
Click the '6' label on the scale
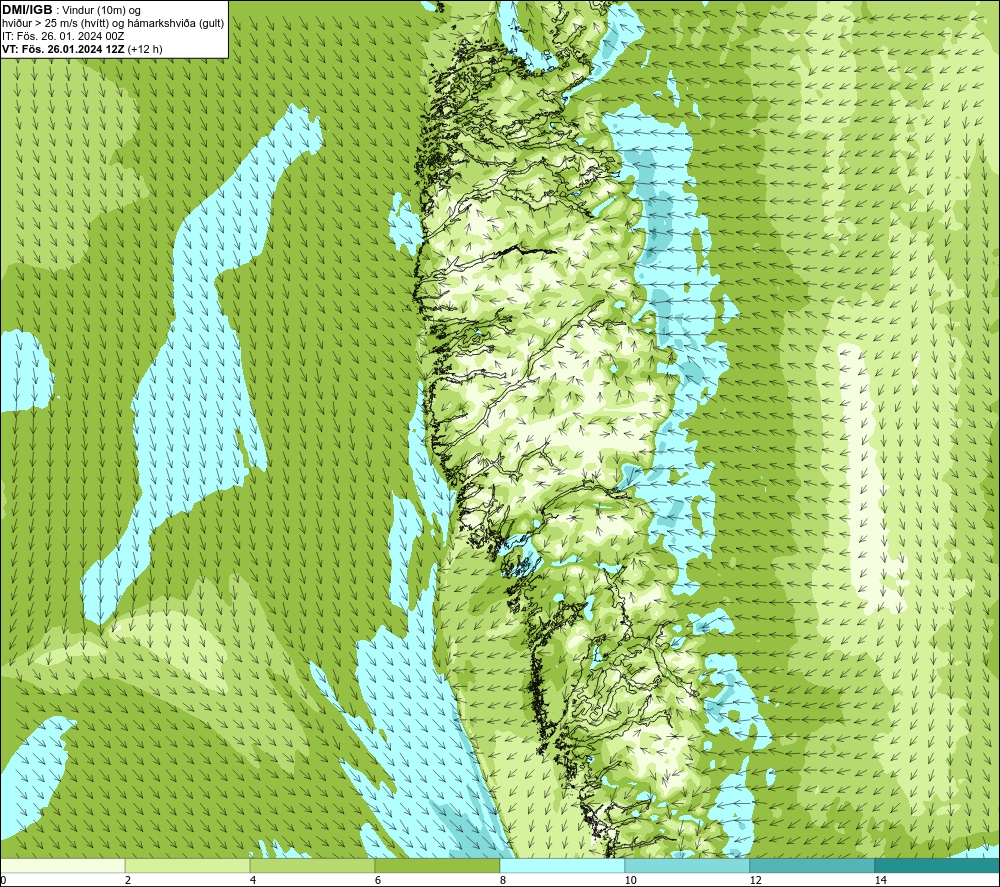(x=378, y=881)
